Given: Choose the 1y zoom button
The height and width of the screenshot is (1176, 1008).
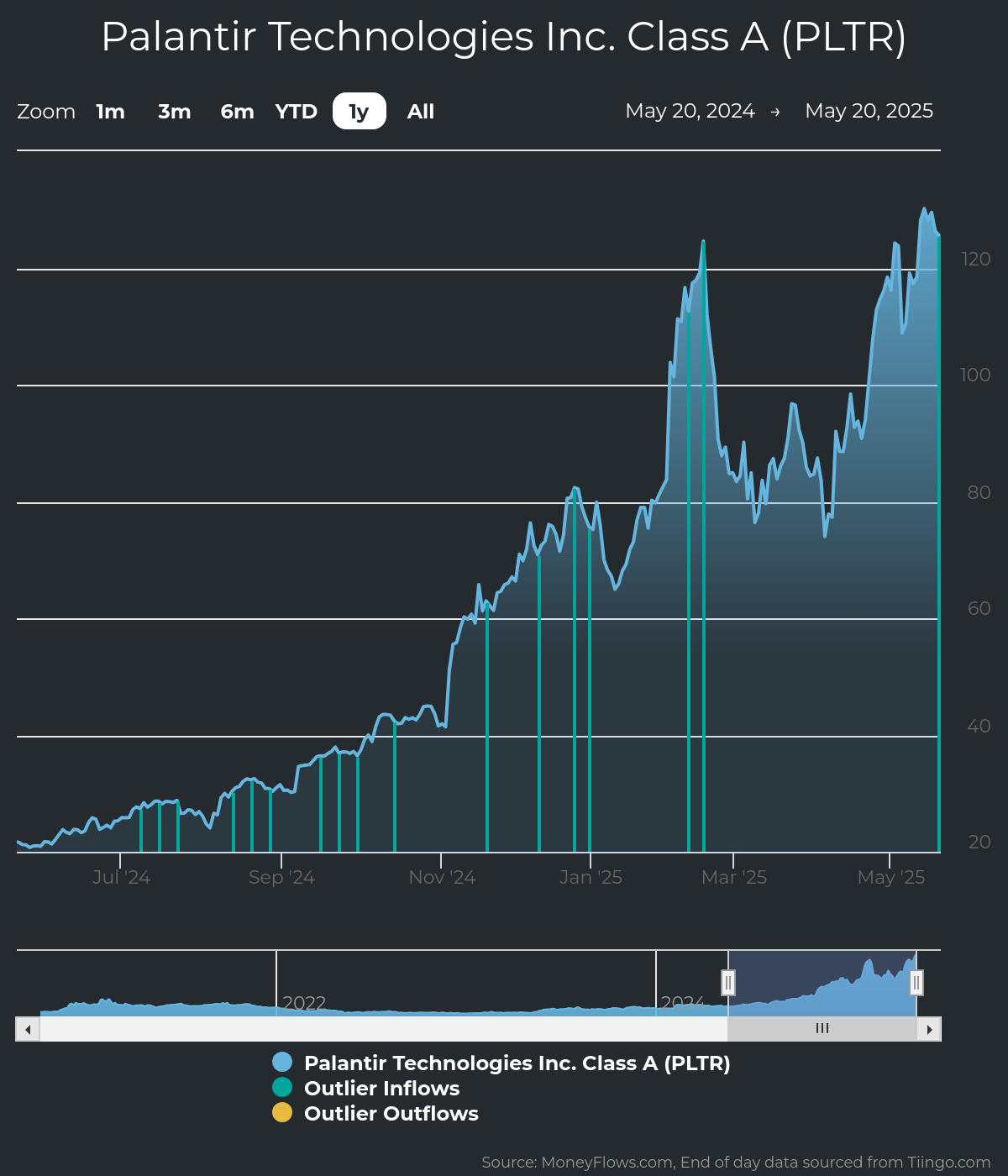Looking at the screenshot, I should click(360, 111).
